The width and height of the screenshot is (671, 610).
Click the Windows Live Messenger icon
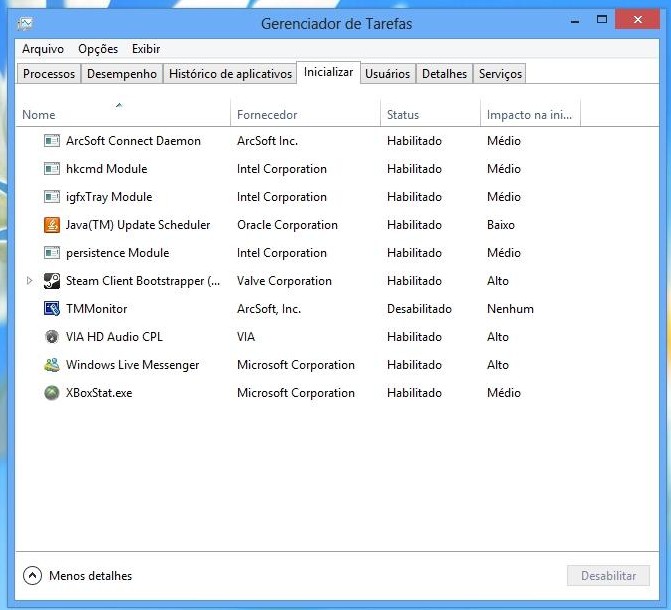52,365
